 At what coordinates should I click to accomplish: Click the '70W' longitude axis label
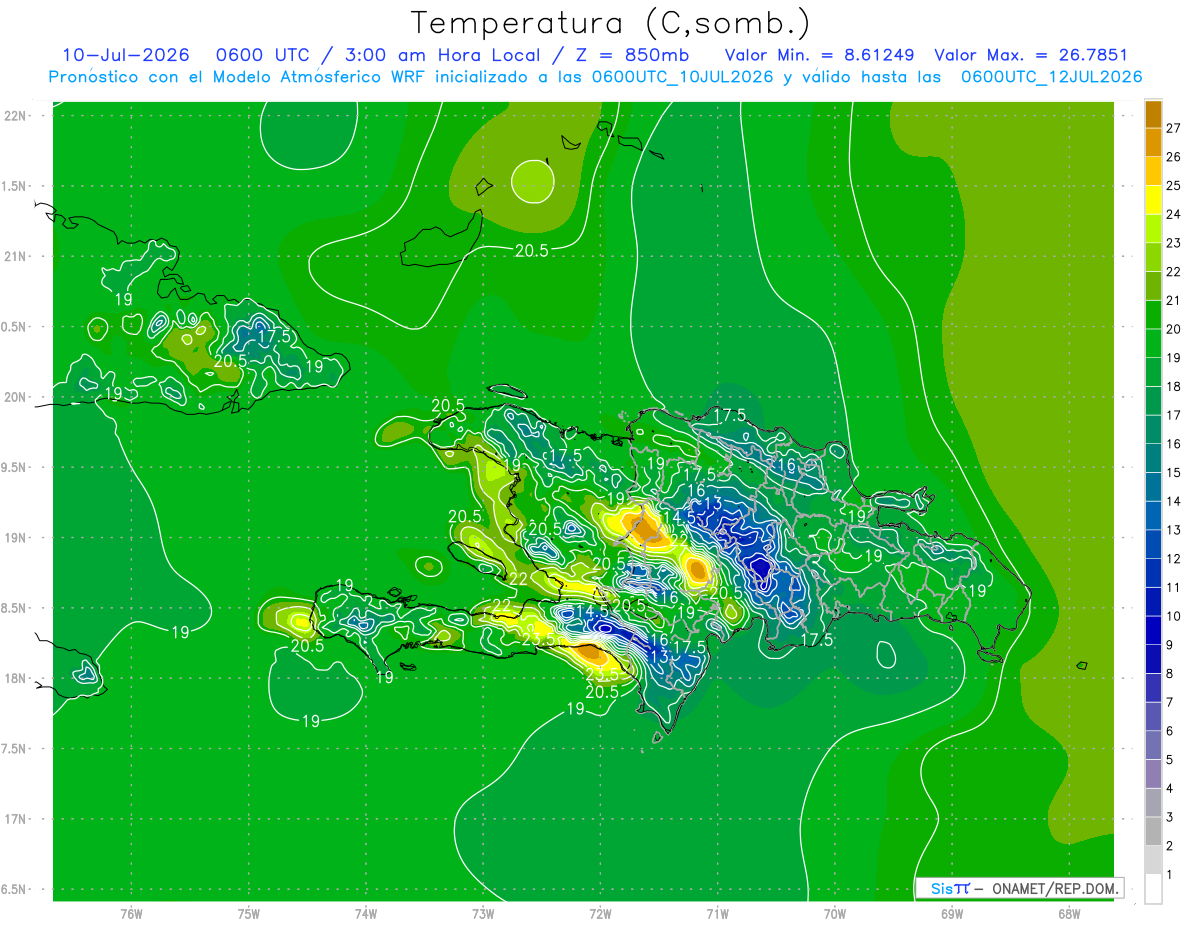point(835,914)
